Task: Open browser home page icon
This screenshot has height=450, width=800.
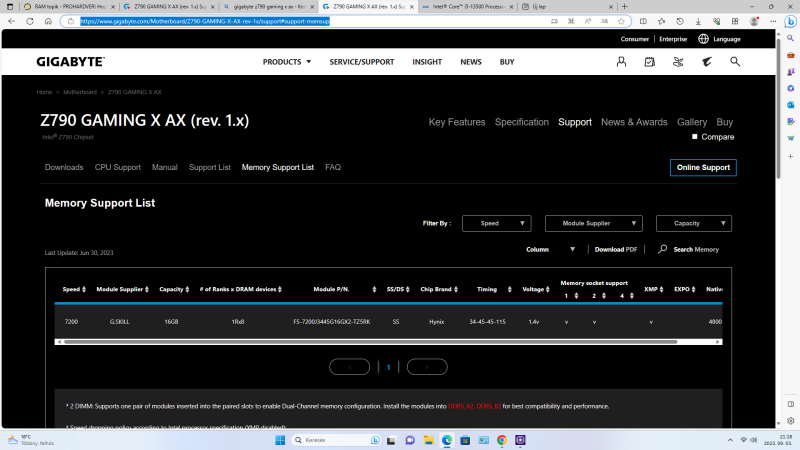Action: [48, 21]
